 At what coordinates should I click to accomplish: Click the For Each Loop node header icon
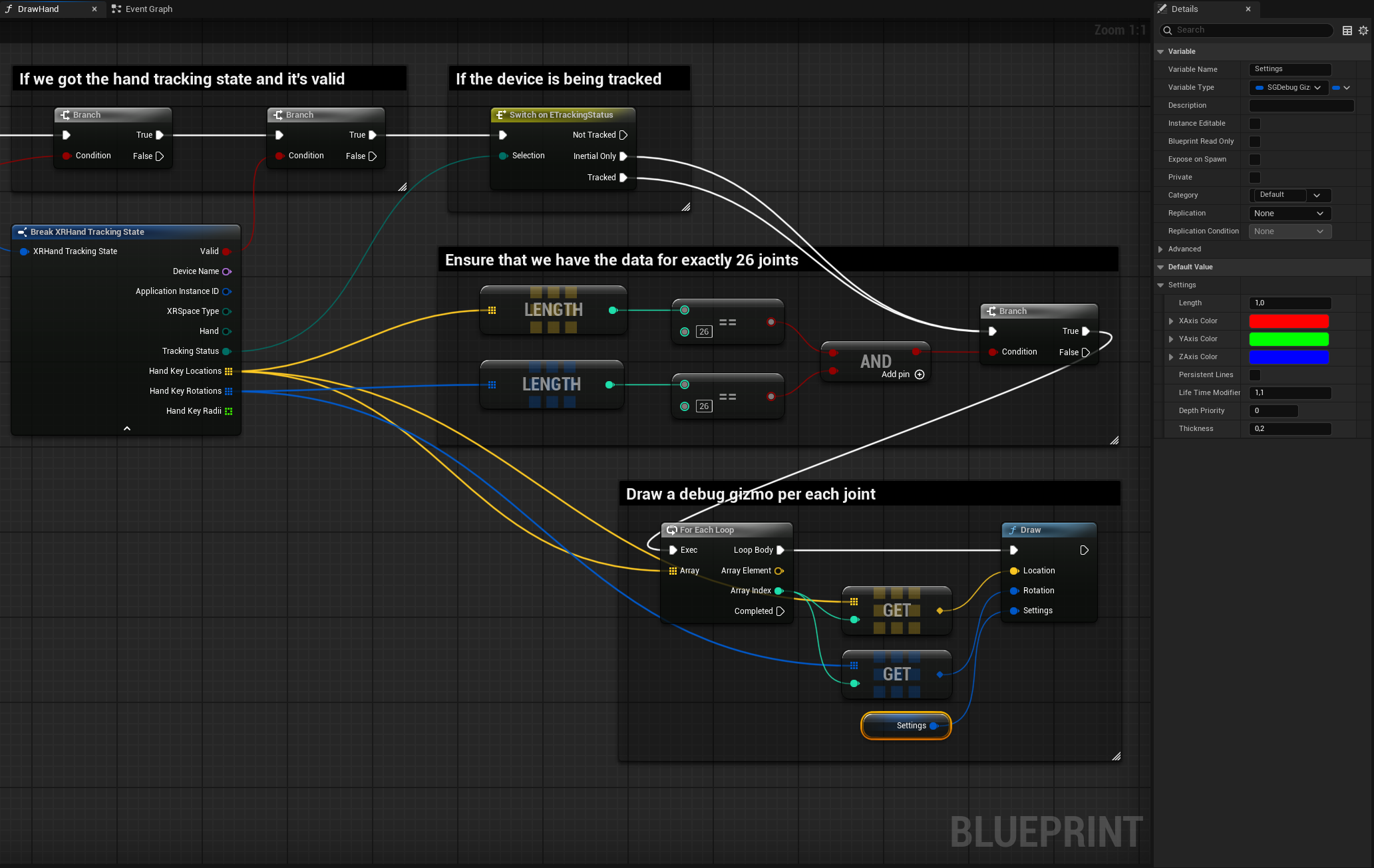(673, 529)
